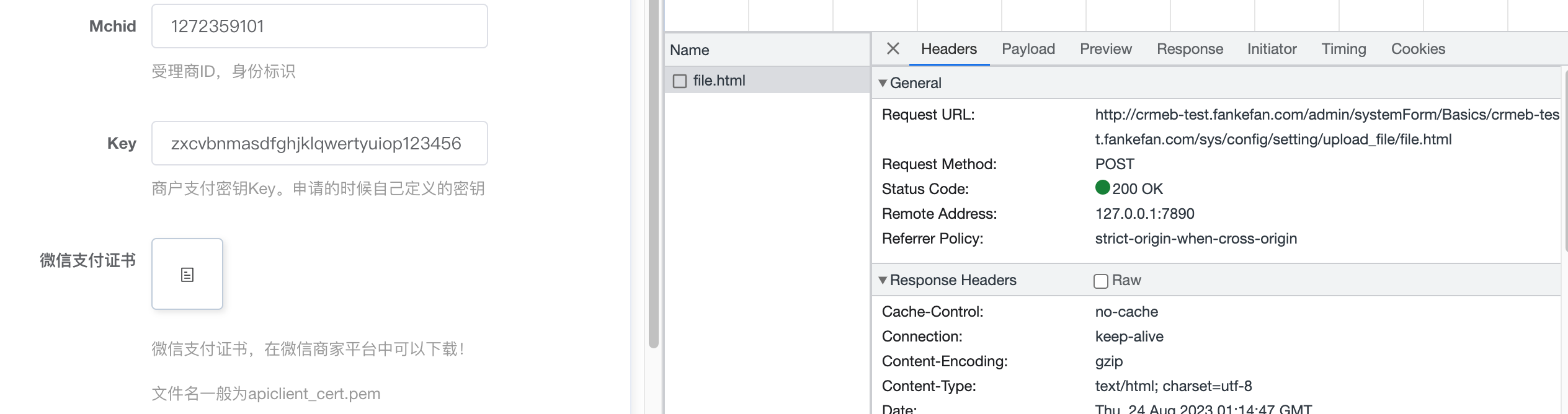Screen dimensions: 1568x414
Task: Click the 微信商家平台 download hint text
Action: 308,349
